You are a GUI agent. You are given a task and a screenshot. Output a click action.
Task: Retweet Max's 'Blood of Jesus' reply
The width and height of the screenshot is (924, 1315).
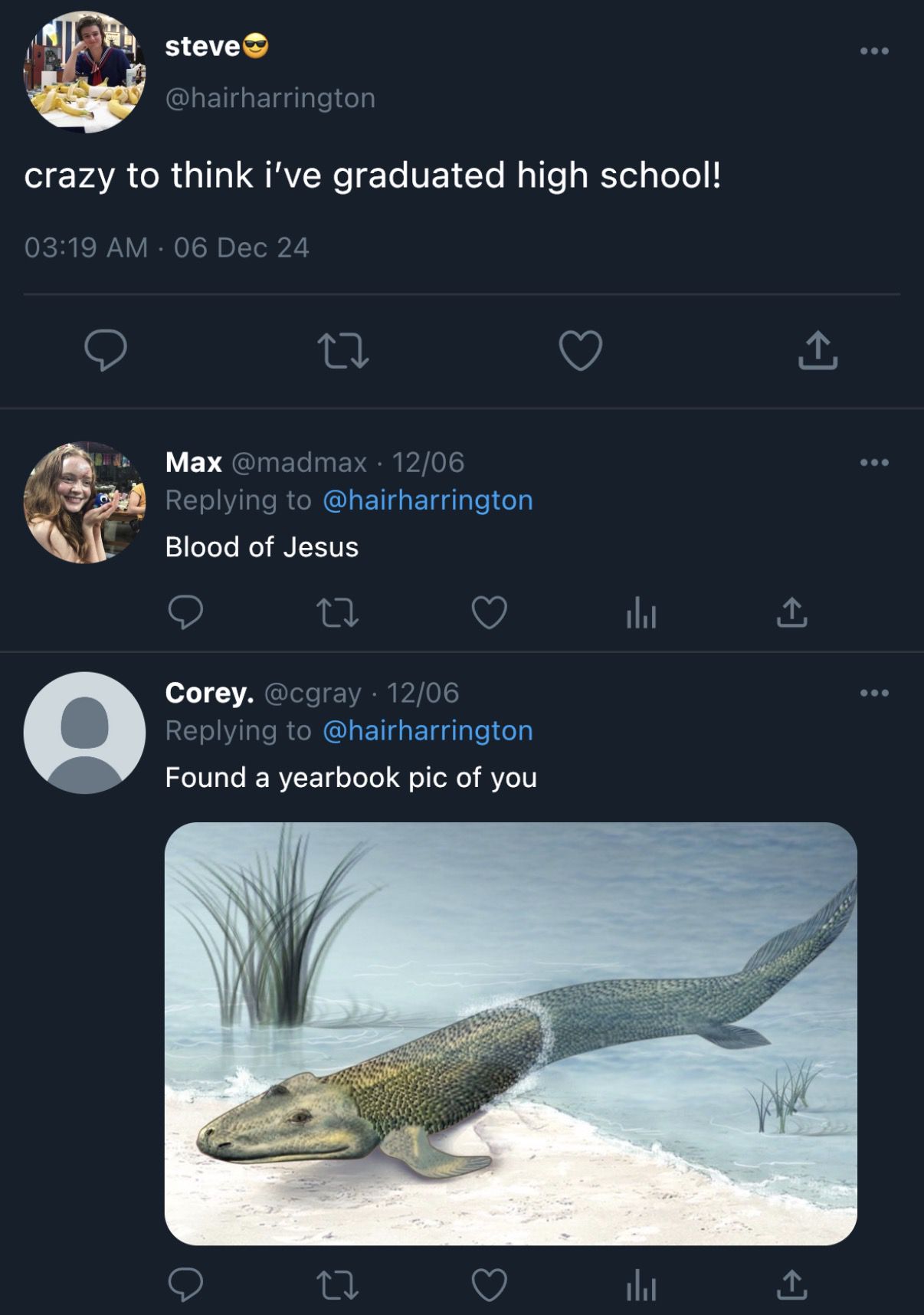[337, 612]
